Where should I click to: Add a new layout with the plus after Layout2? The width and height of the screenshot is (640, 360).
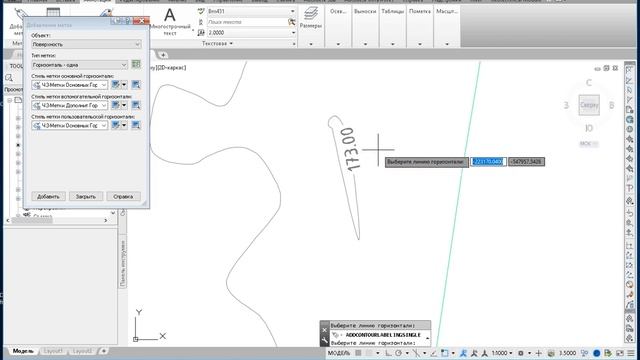104,351
